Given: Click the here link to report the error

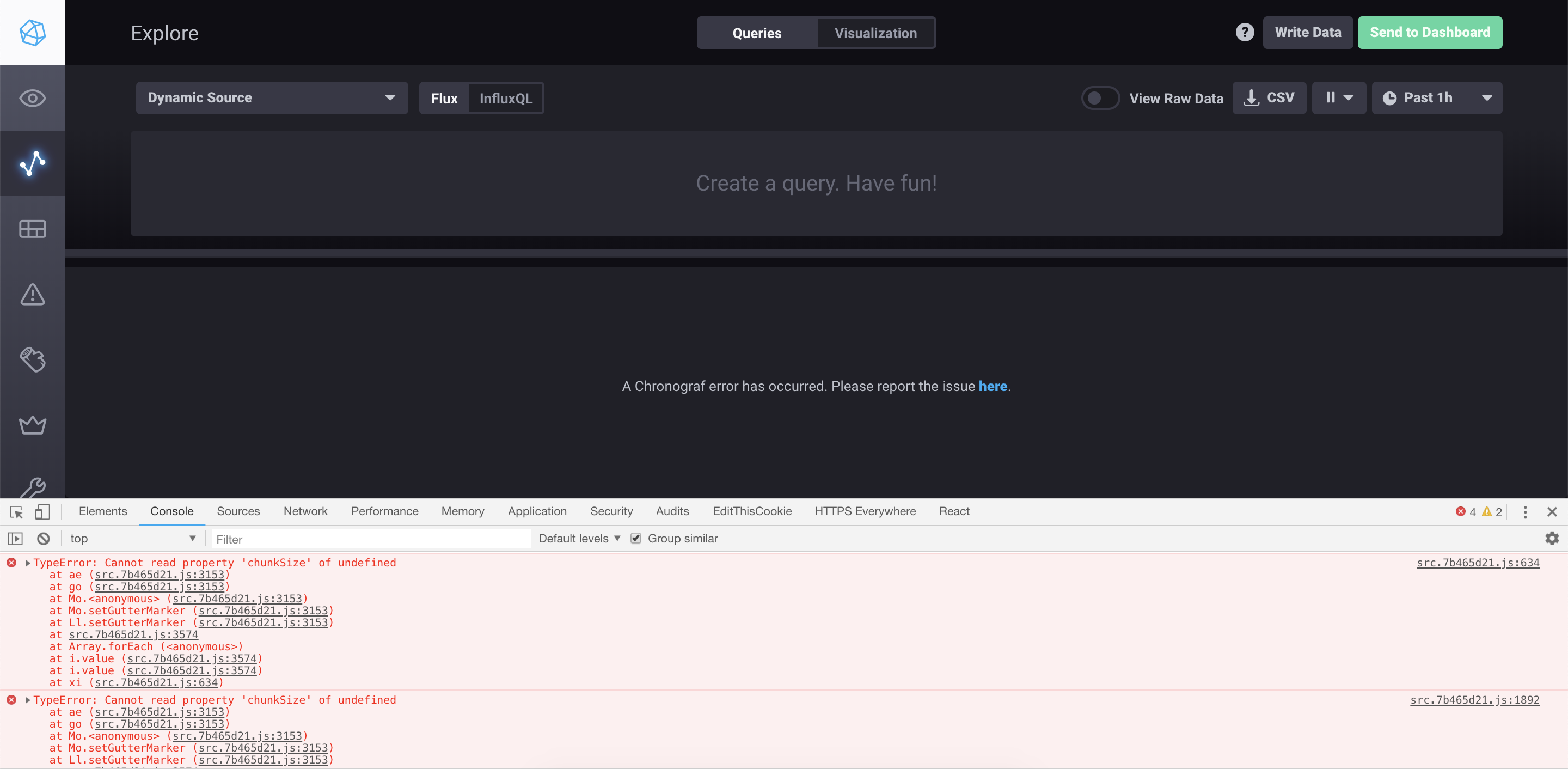Looking at the screenshot, I should (993, 386).
